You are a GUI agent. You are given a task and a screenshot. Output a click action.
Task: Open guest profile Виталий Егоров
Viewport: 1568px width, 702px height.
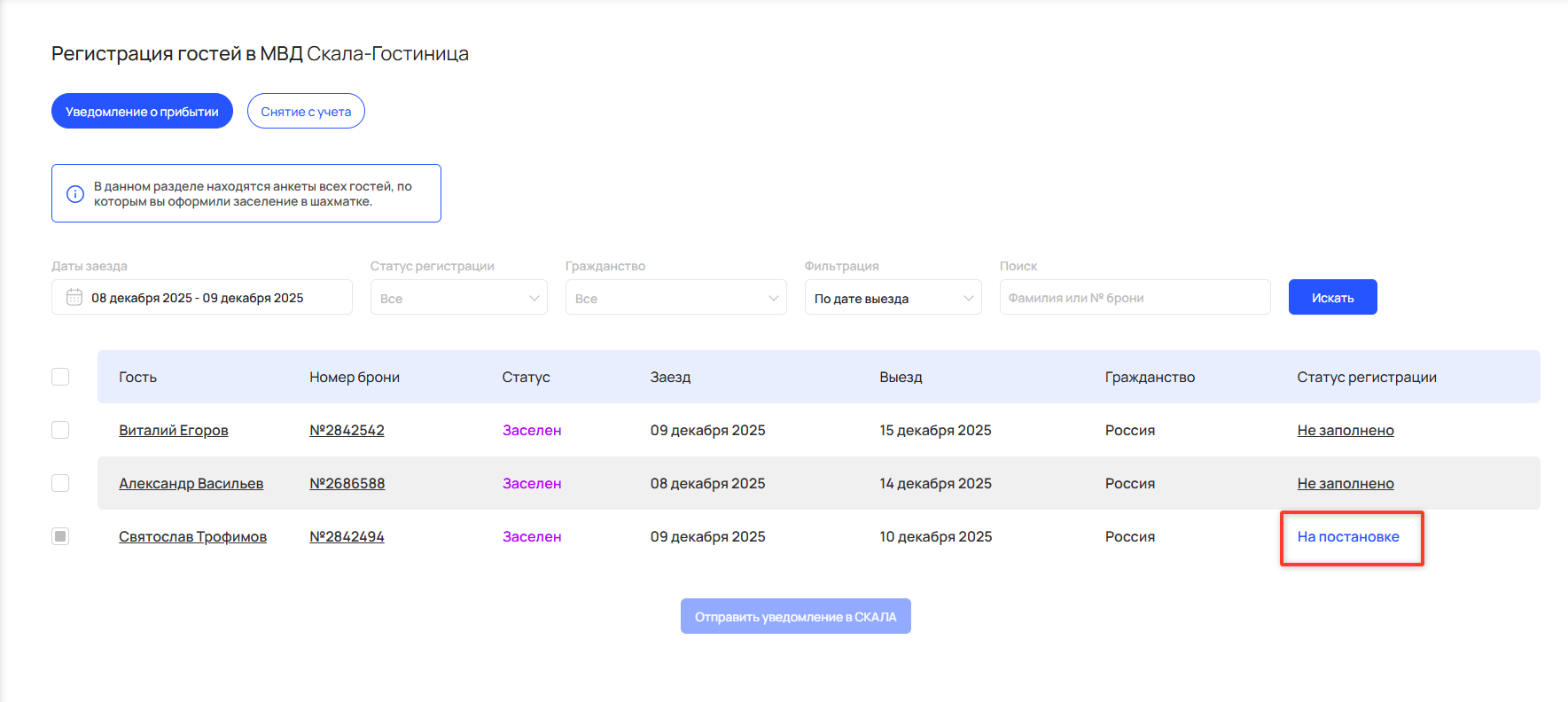[x=174, y=431]
